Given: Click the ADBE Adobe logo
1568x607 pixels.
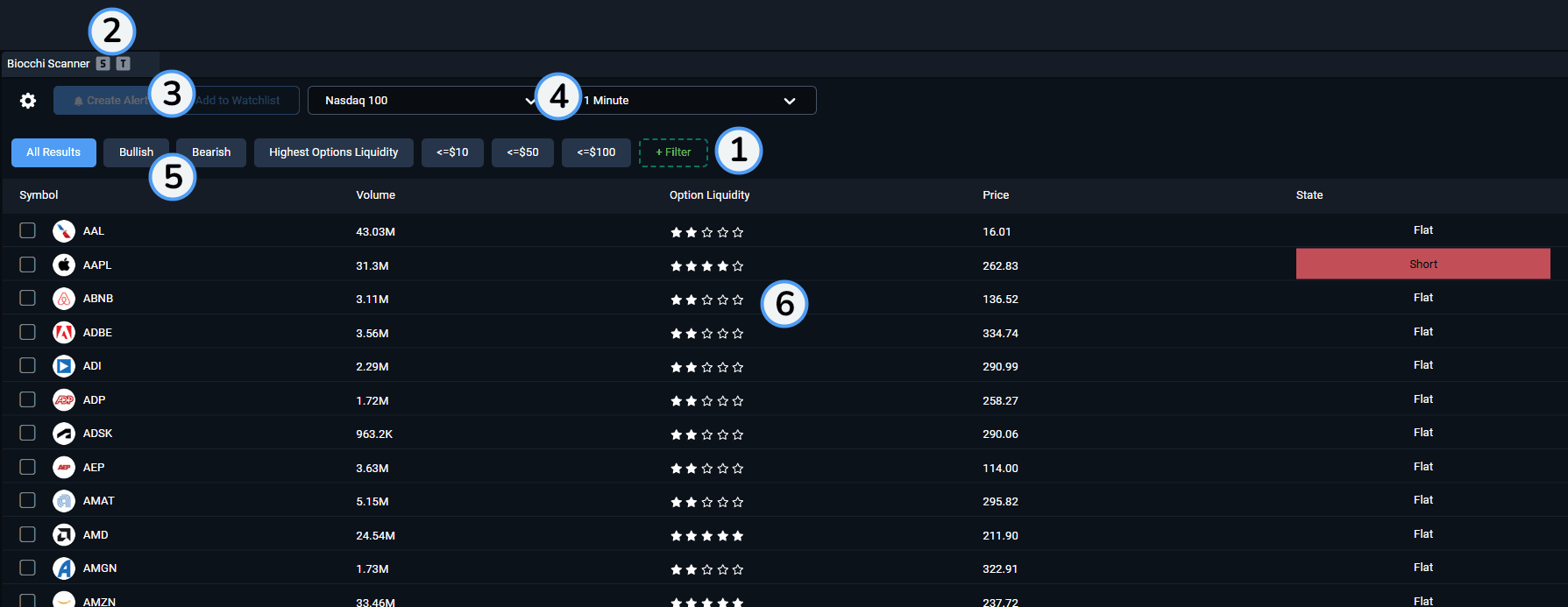Looking at the screenshot, I should [64, 332].
